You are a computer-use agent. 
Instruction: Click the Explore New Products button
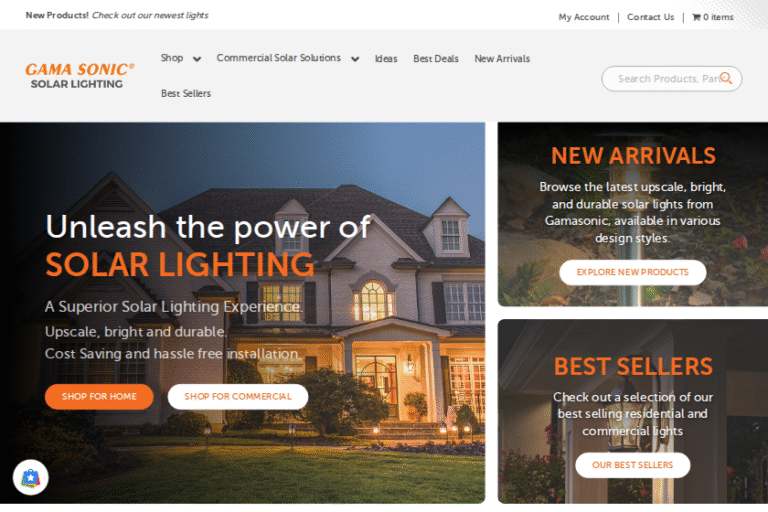tap(633, 272)
